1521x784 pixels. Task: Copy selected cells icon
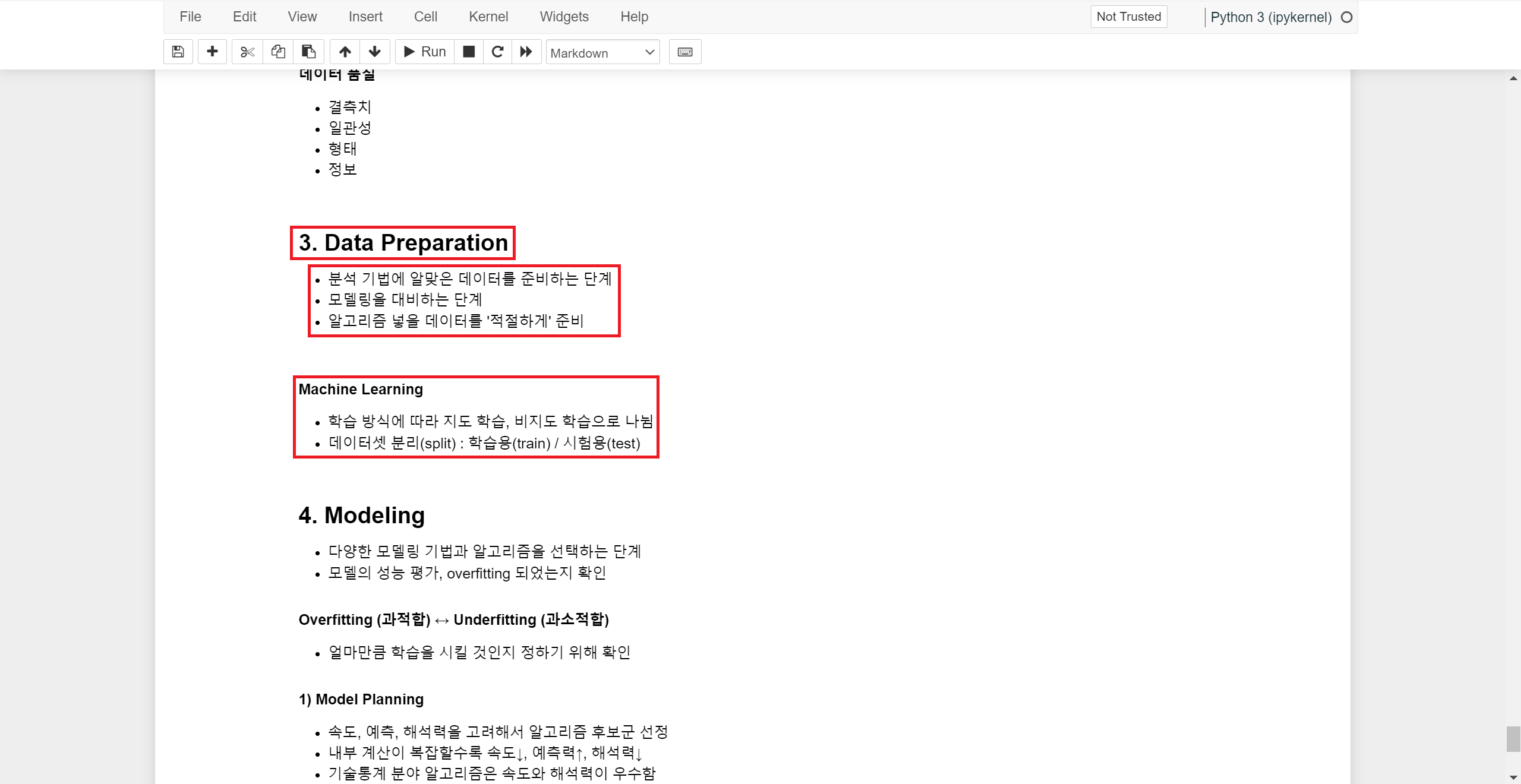coord(278,52)
